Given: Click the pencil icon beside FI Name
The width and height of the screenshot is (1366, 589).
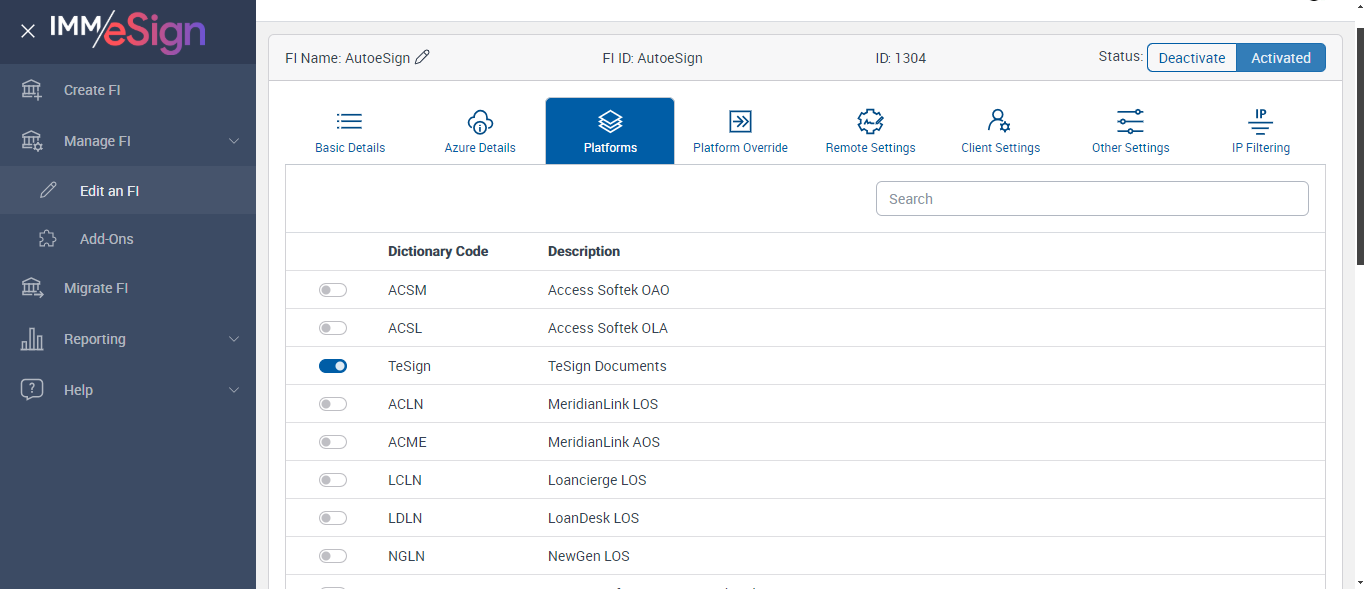Looking at the screenshot, I should coord(422,58).
